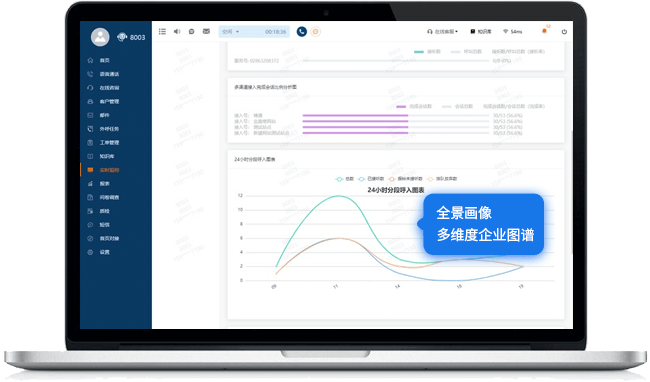Screen dimensions: 650x382
Task: Open the envelope mail icon in toolbar
Action: pyautogui.click(x=206, y=31)
